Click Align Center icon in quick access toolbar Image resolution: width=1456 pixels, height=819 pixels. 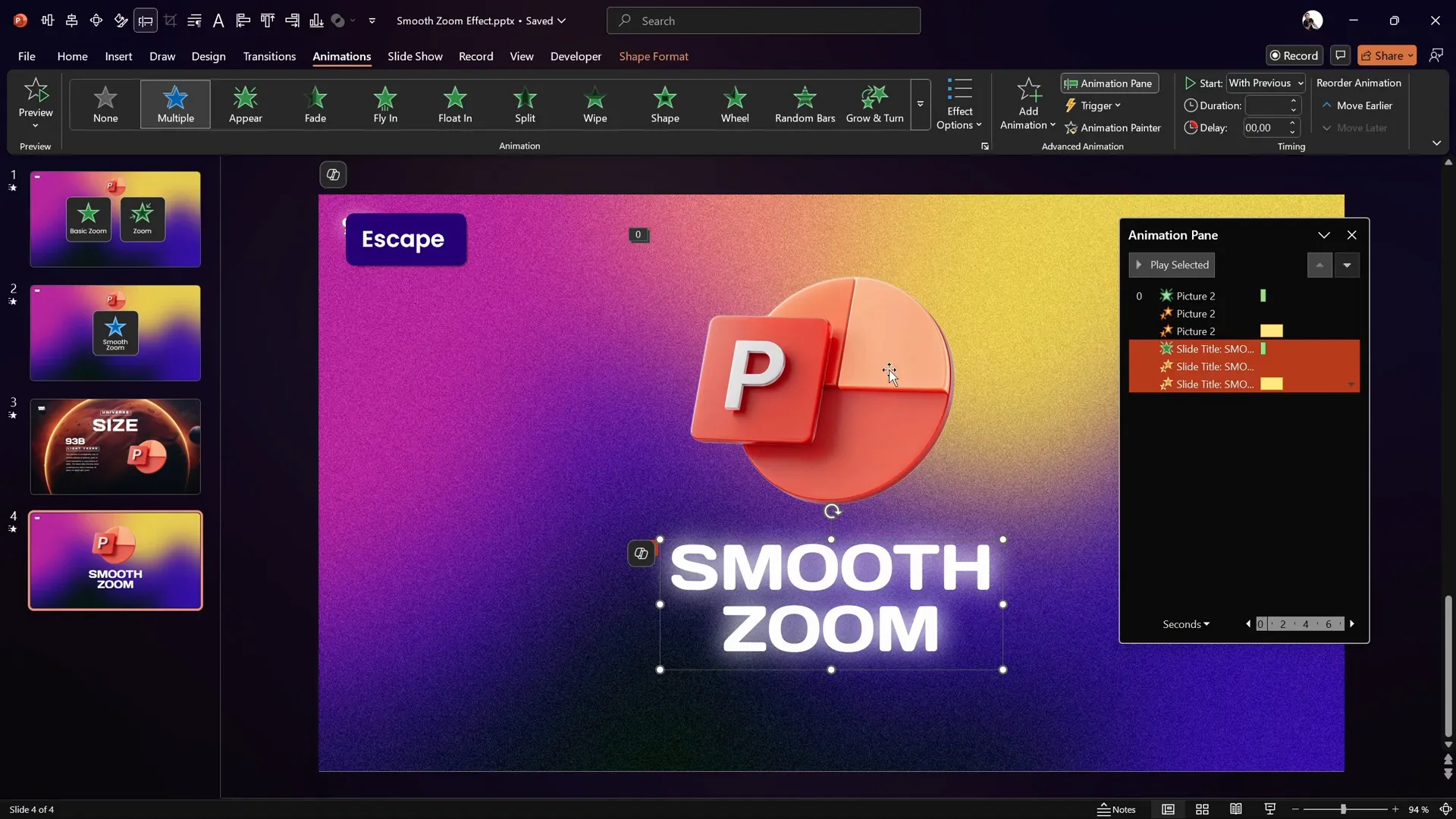[x=72, y=20]
